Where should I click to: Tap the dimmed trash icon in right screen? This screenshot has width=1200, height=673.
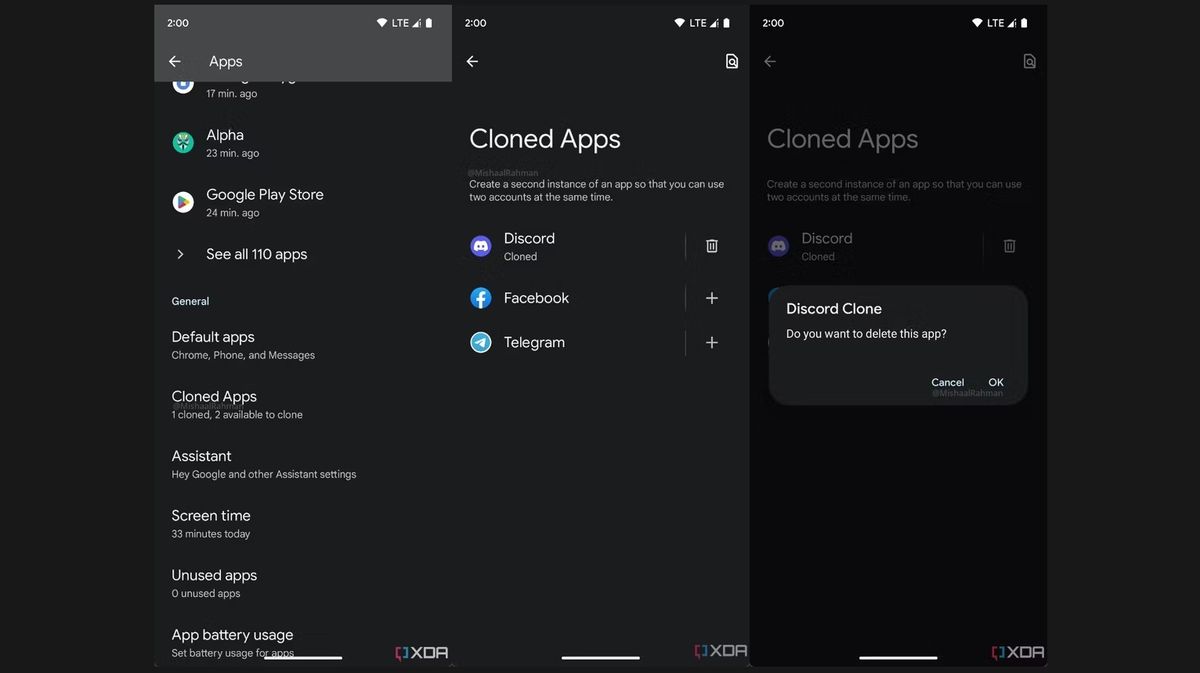[x=1010, y=246]
